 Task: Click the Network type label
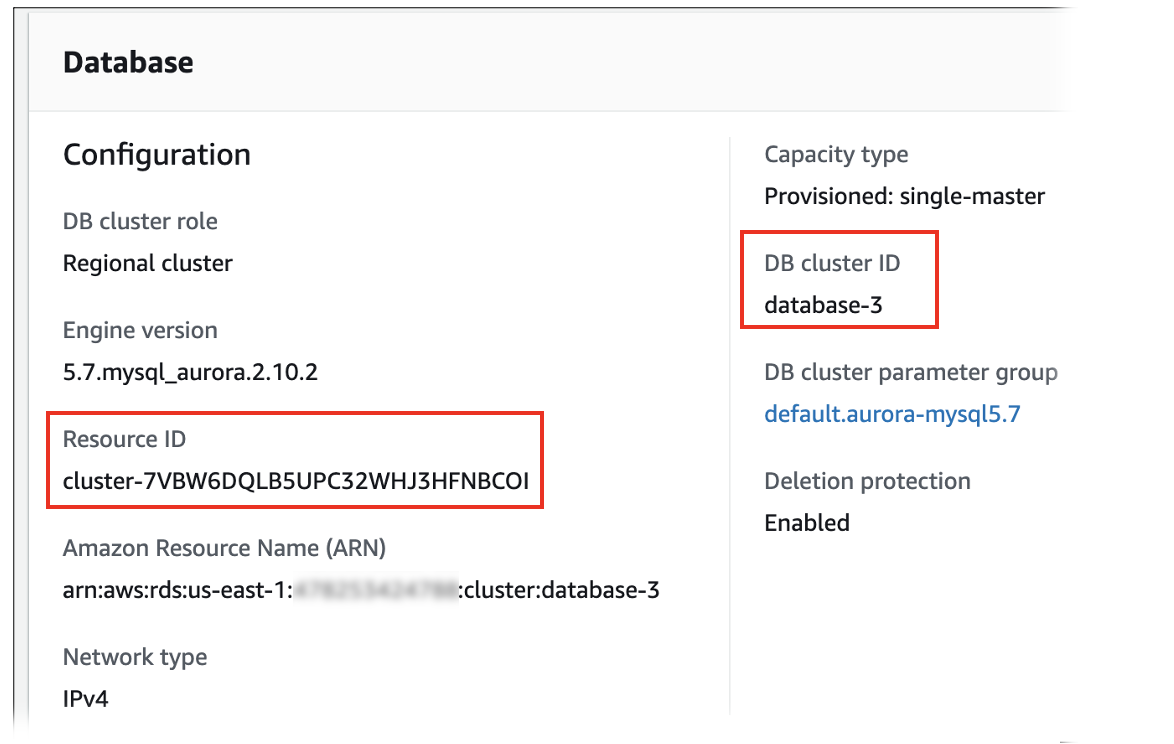point(135,657)
